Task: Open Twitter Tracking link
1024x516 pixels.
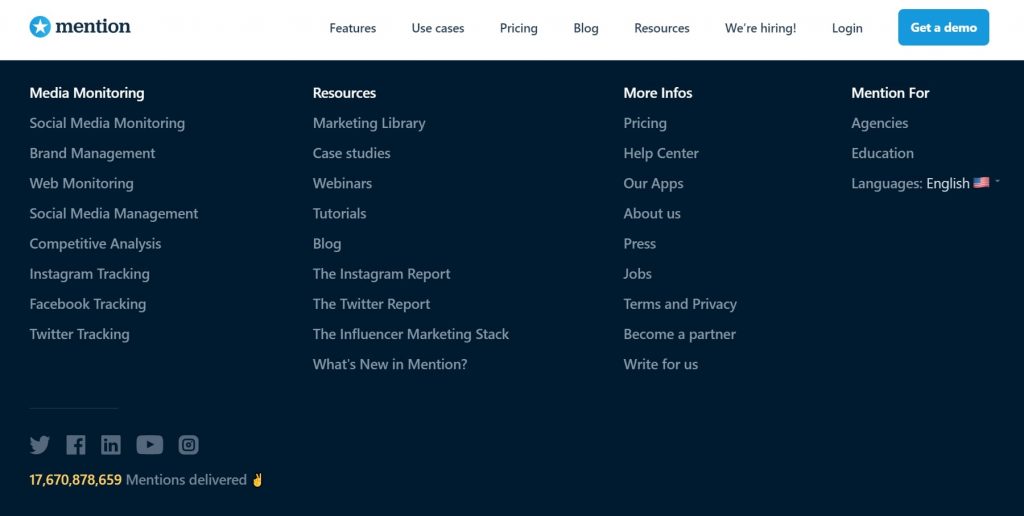Action: [x=80, y=334]
